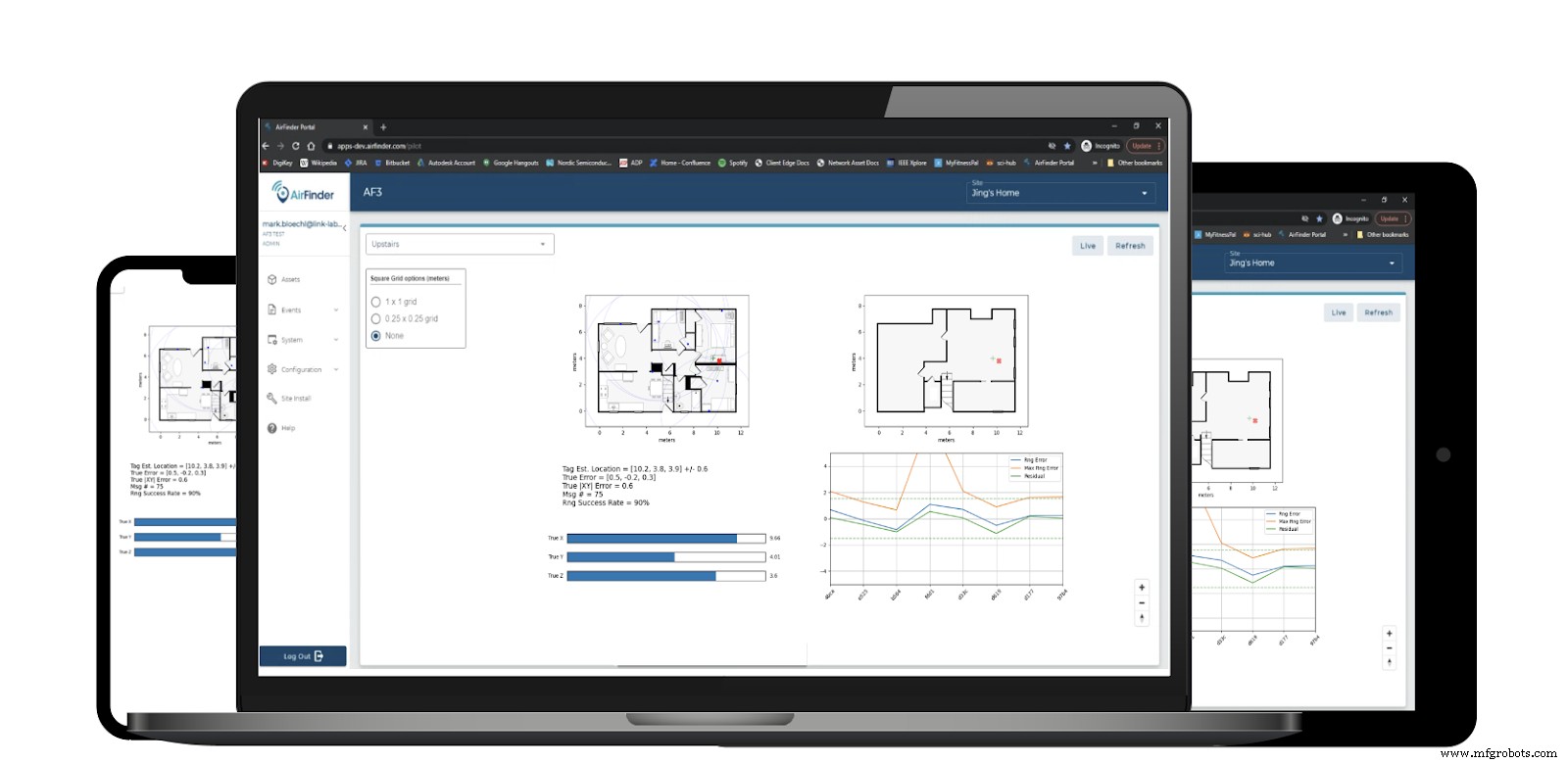The width and height of the screenshot is (1568, 763).
Task: Open Site Install from the sidebar
Action: [289, 399]
